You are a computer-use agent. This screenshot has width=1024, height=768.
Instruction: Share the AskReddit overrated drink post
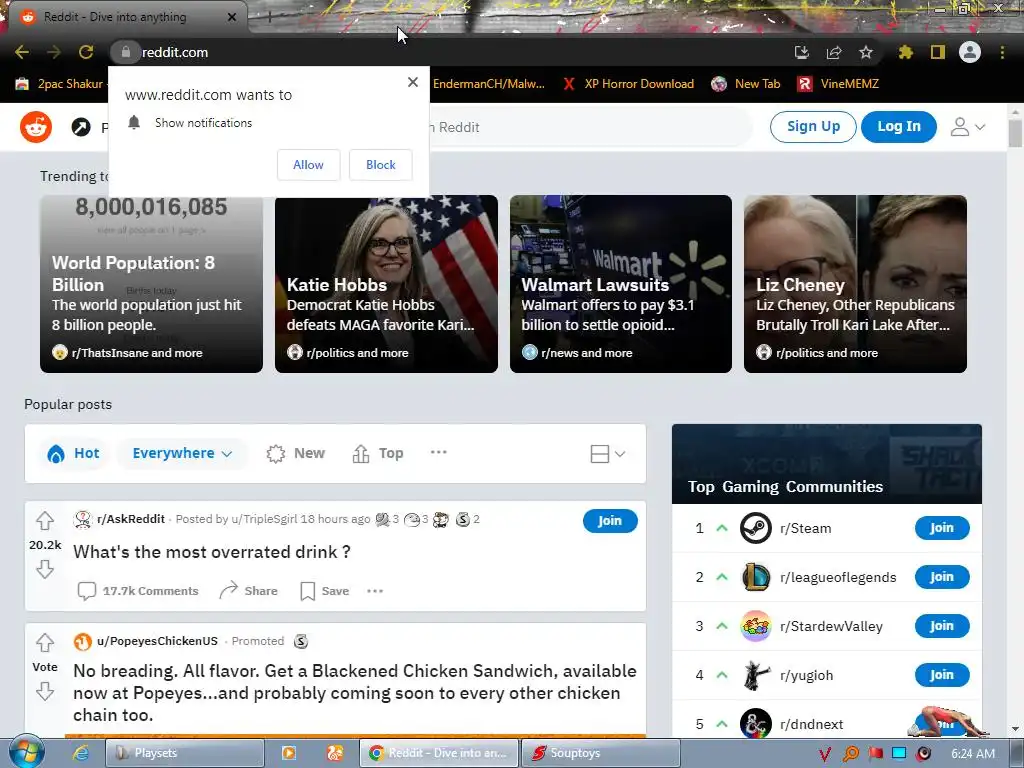(248, 591)
